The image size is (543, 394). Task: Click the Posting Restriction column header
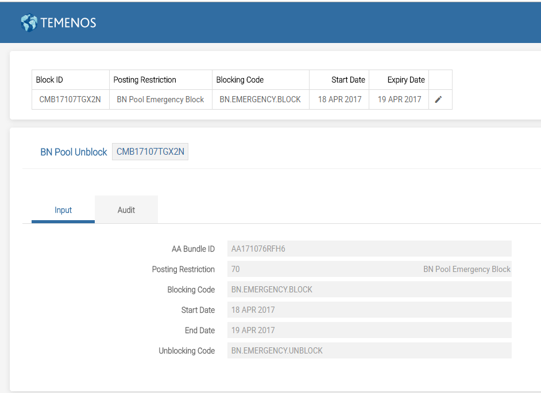161,80
